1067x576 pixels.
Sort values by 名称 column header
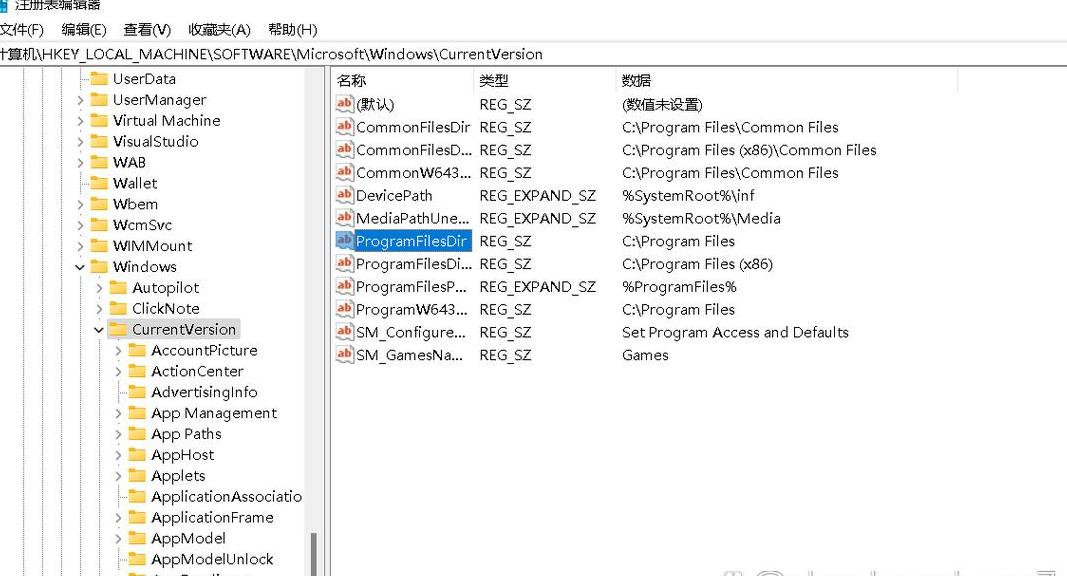[403, 80]
